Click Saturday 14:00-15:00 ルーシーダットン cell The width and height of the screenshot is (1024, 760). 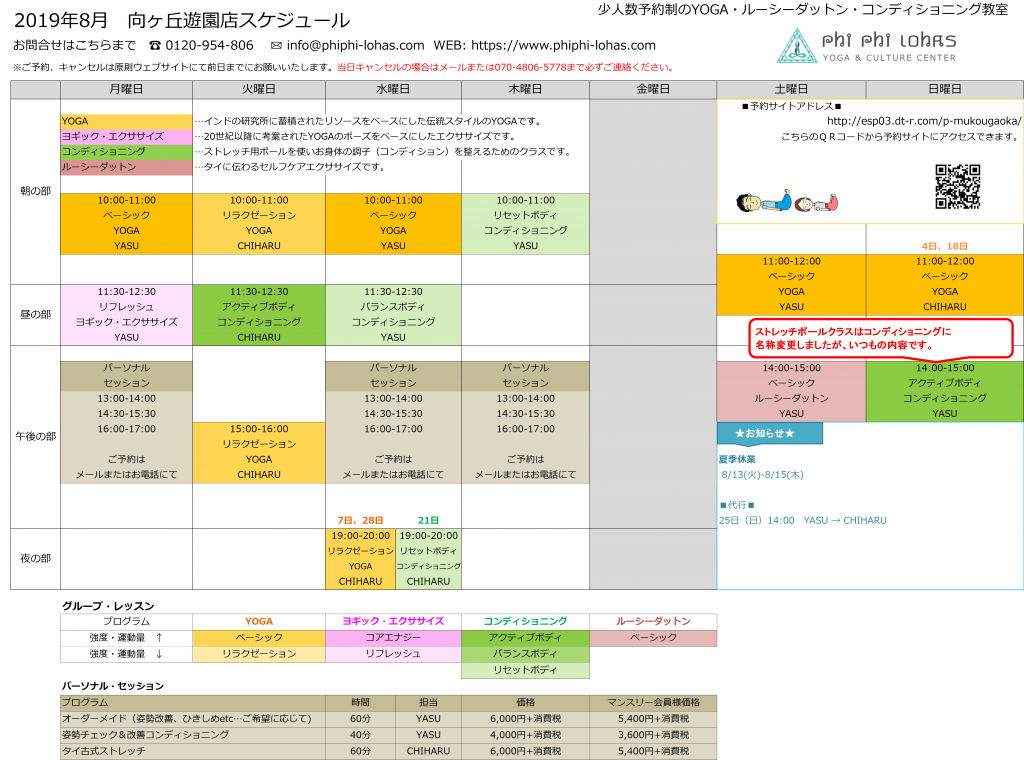coord(791,391)
